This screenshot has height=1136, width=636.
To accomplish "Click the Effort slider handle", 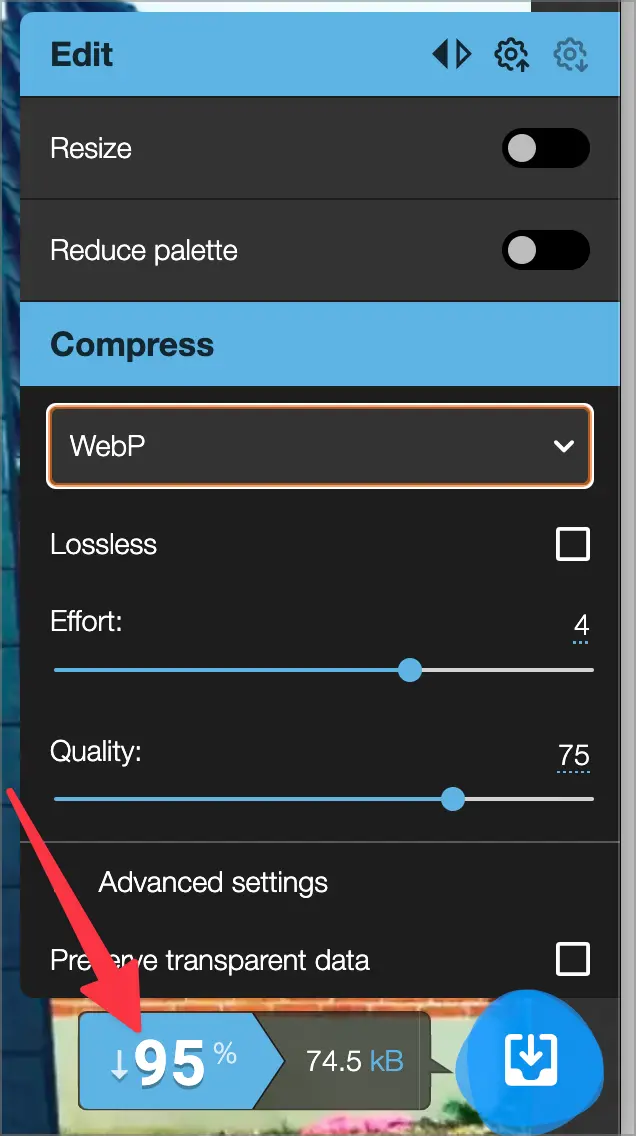I will (x=409, y=670).
